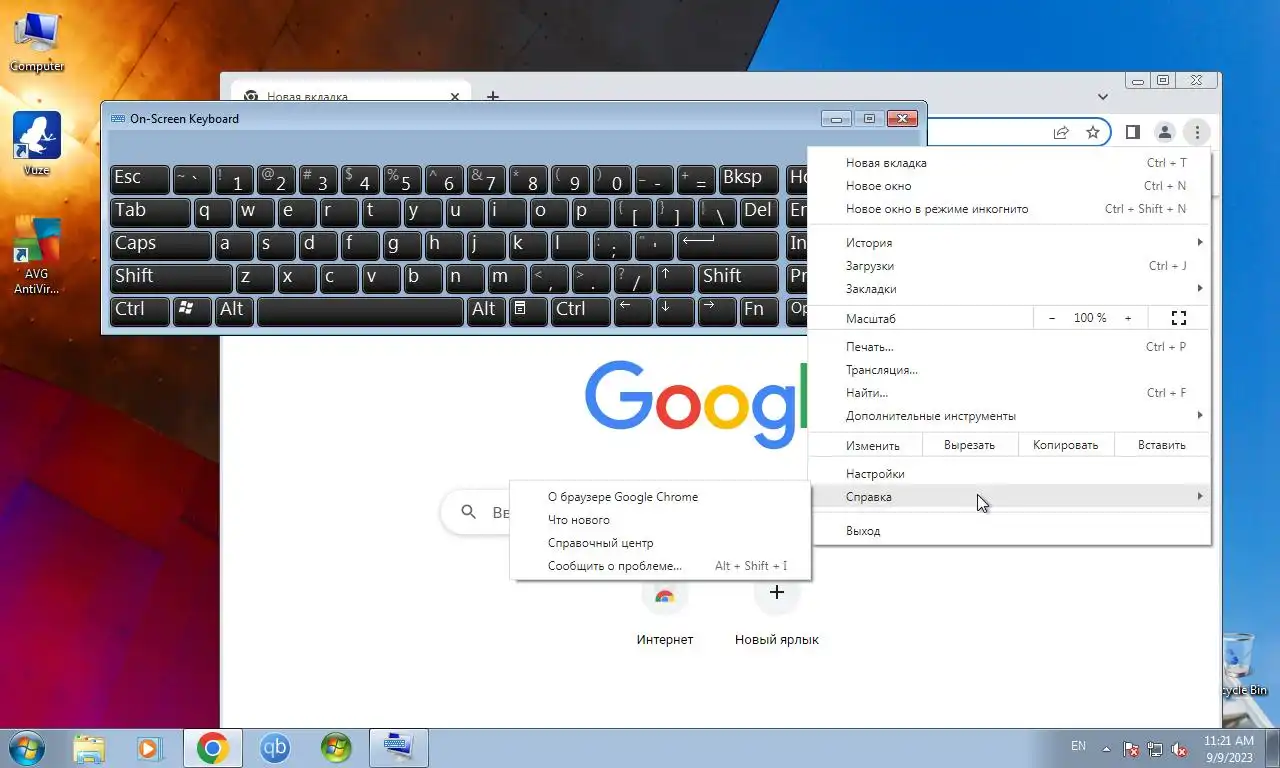Choose Сообщить о проблеме... entry
The image size is (1280, 768).
(660, 566)
